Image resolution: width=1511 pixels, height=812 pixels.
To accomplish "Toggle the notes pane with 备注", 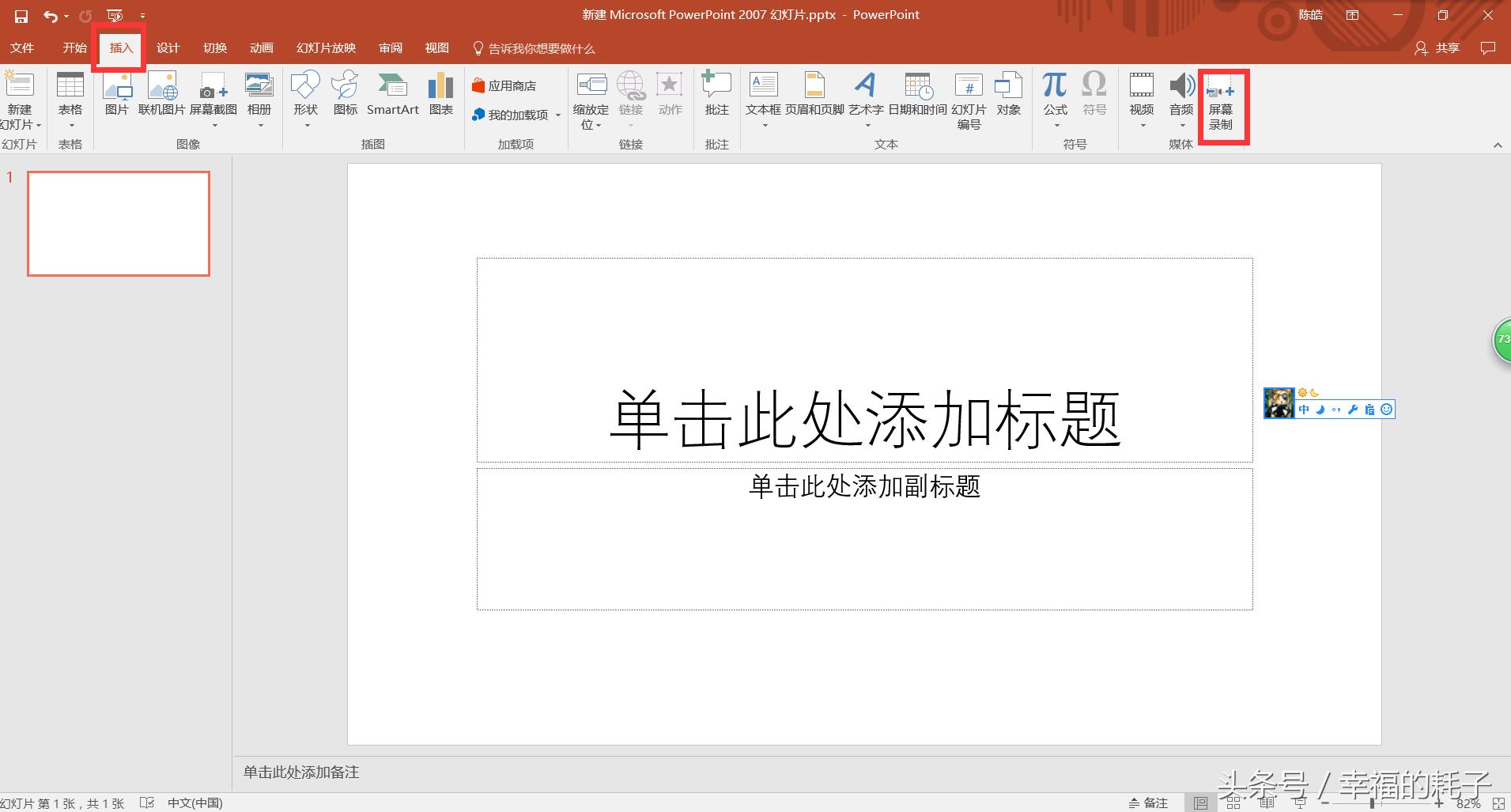I will point(1150,803).
